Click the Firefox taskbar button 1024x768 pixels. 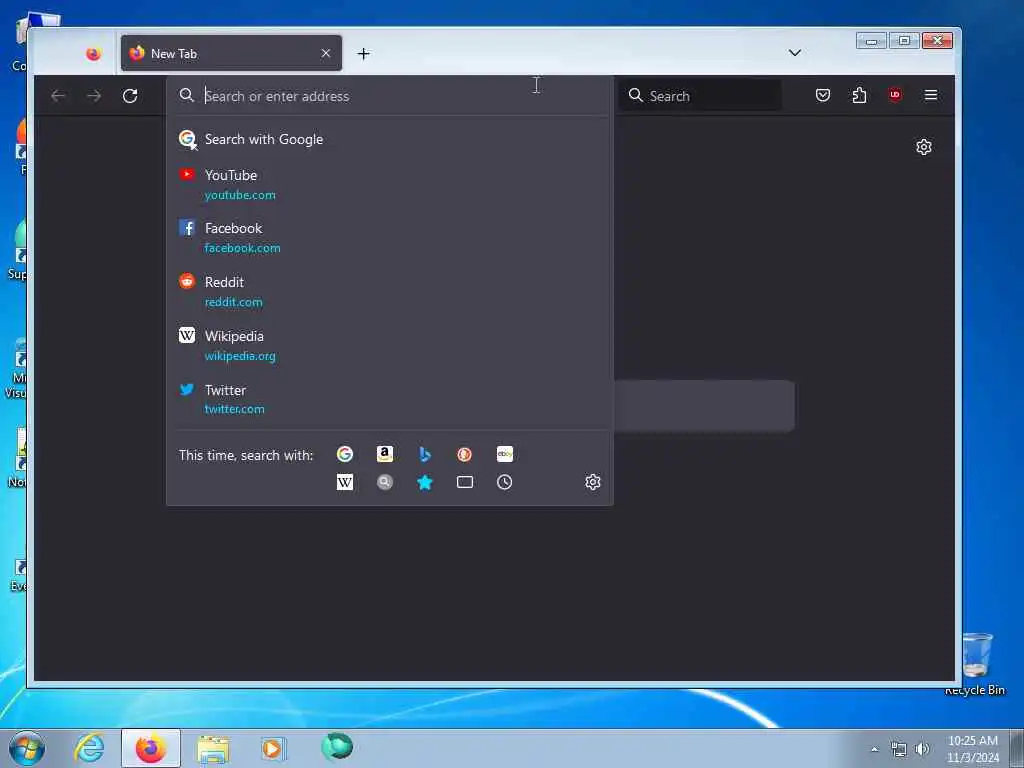151,748
